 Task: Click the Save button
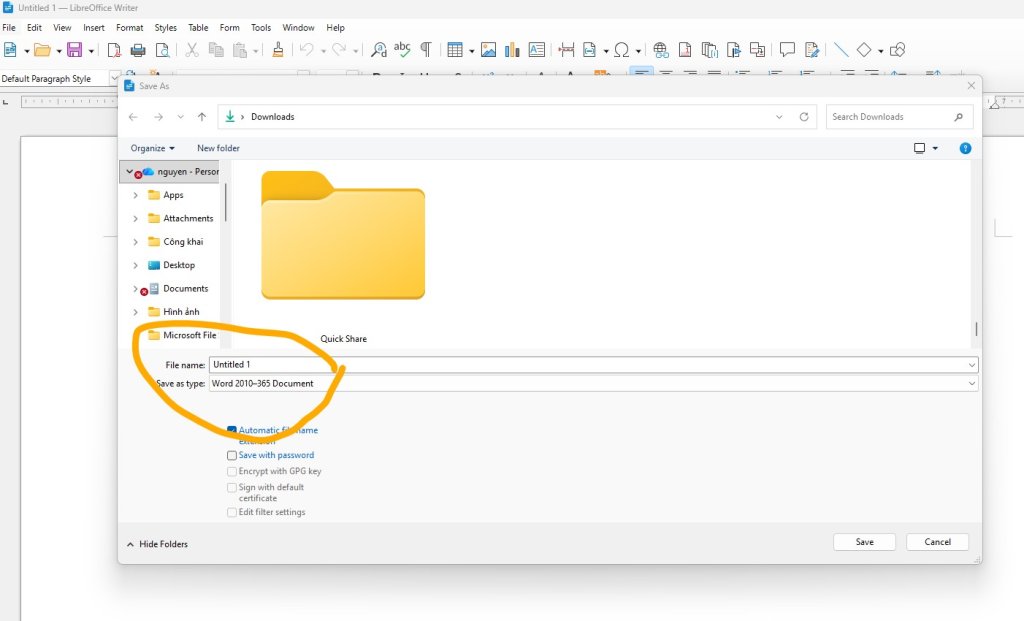point(865,542)
